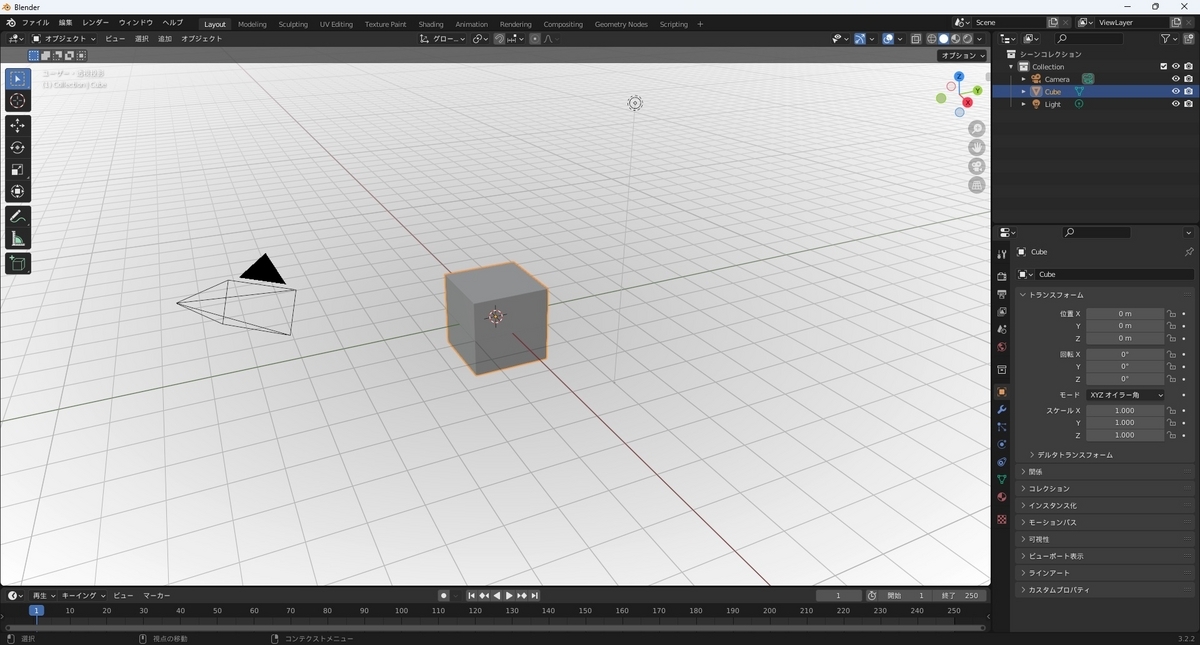Play the animation forward
The width and height of the screenshot is (1200, 645).
coord(509,596)
